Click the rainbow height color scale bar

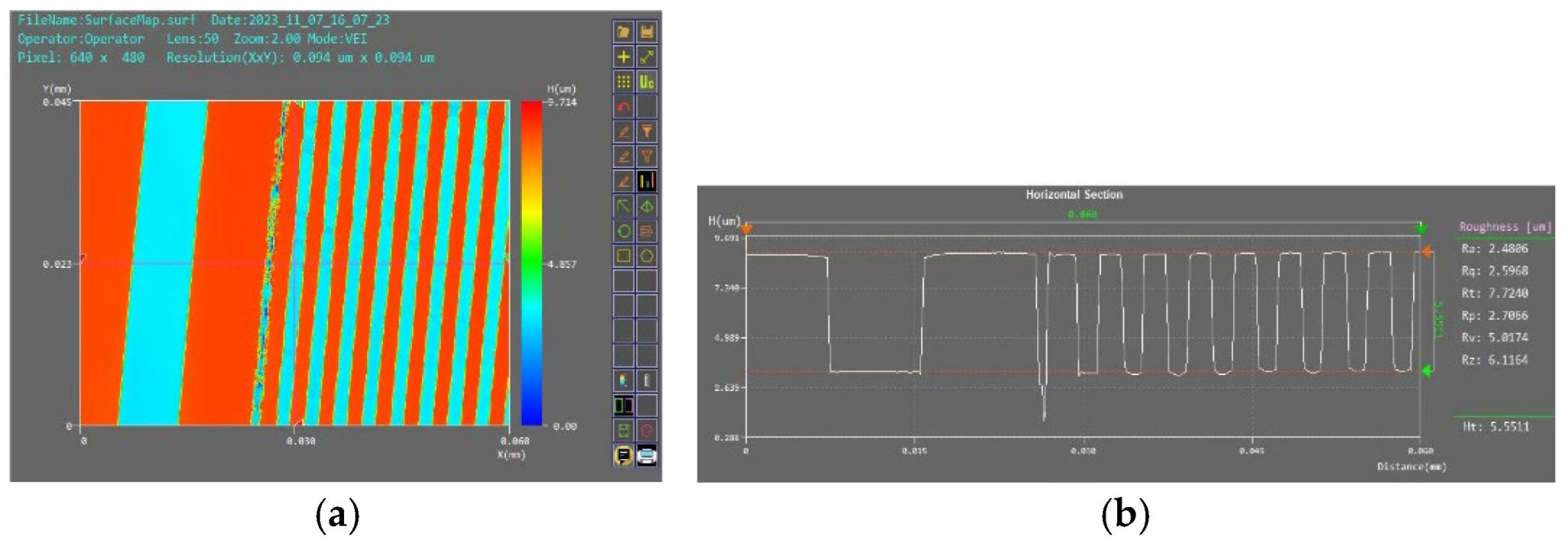531,263
